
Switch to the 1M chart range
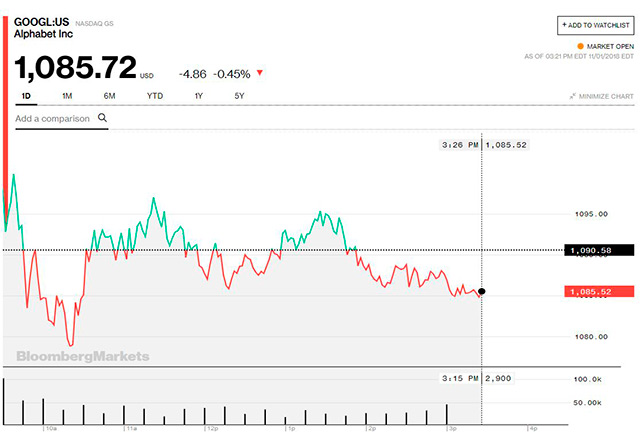coord(67,96)
